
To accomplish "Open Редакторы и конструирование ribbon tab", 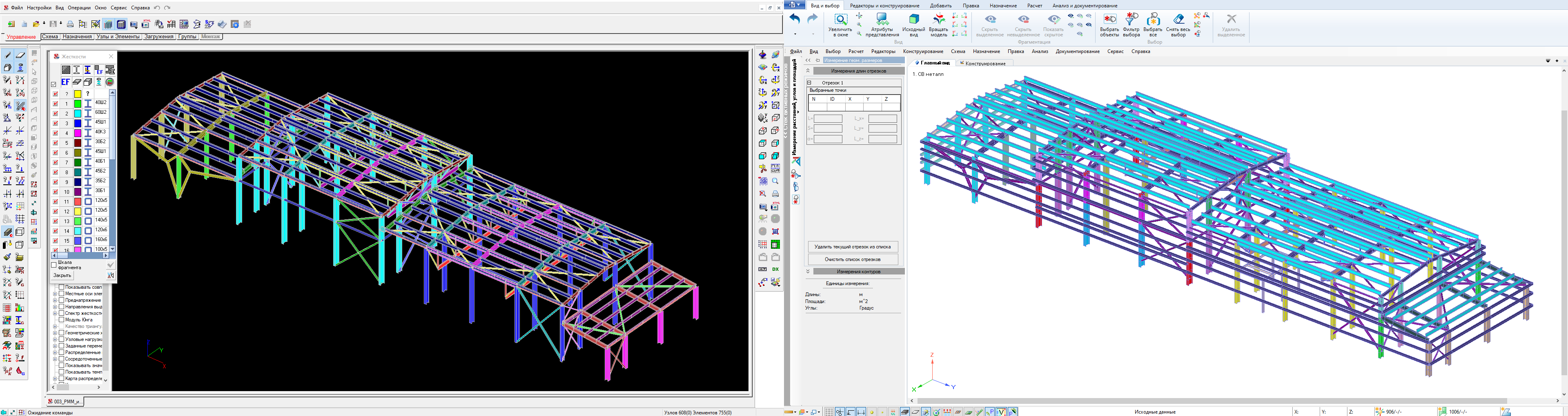I will (x=884, y=5).
